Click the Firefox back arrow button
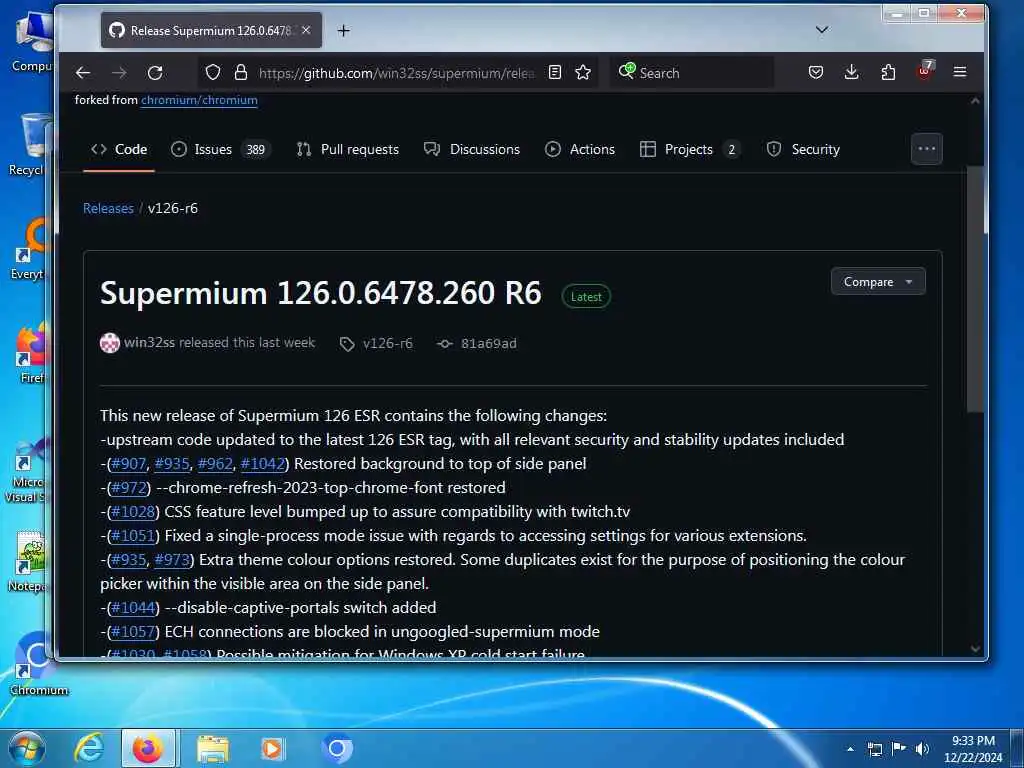The image size is (1024, 768). [x=83, y=72]
